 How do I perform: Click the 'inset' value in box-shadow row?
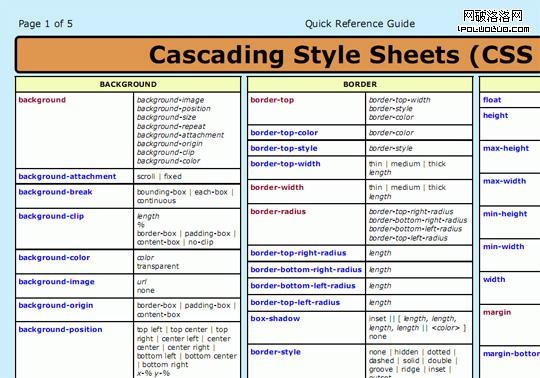point(377,318)
